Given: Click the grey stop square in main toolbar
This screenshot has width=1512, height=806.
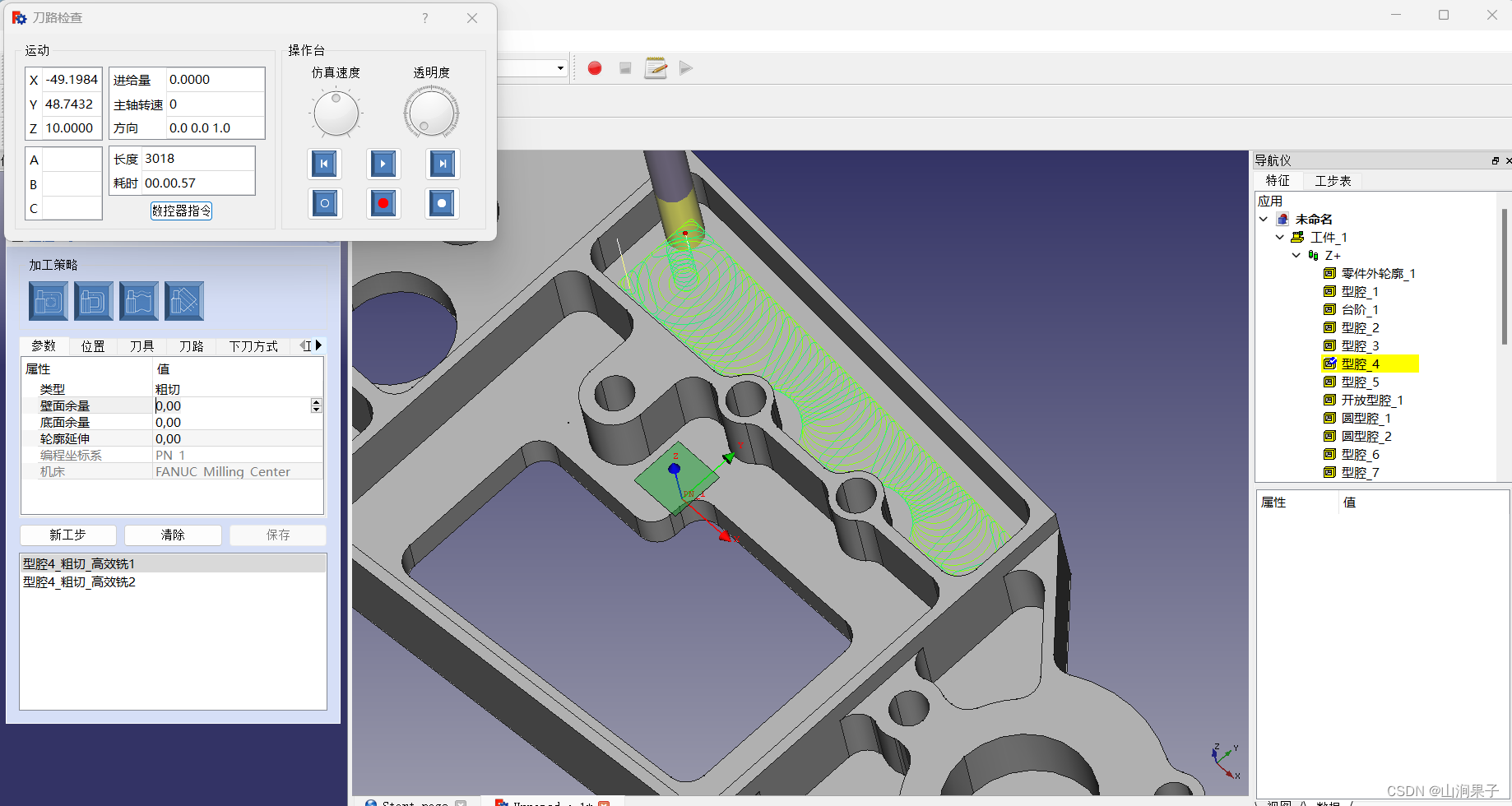Looking at the screenshot, I should (625, 68).
